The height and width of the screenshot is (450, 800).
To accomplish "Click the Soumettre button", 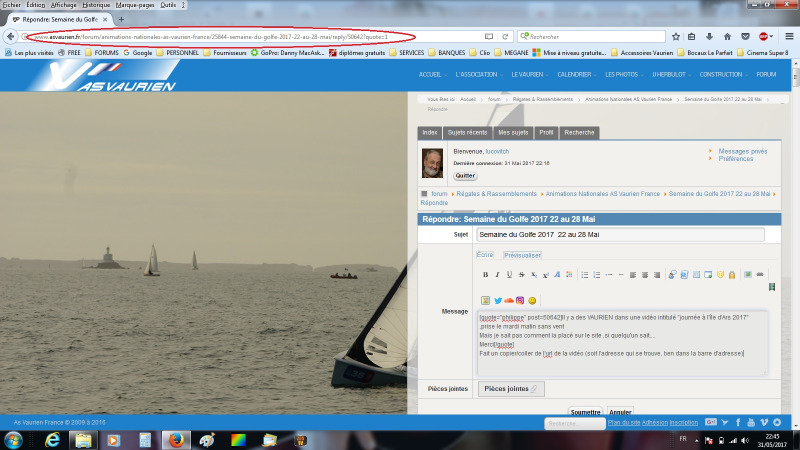I will (x=585, y=411).
